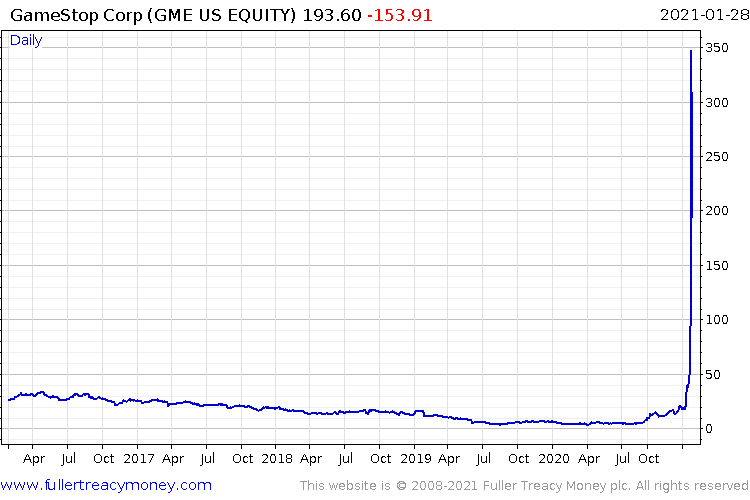Image resolution: width=750 pixels, height=500 pixels.
Task: Click the copyright notice for Fuller Treacy Money
Action: [x=522, y=485]
